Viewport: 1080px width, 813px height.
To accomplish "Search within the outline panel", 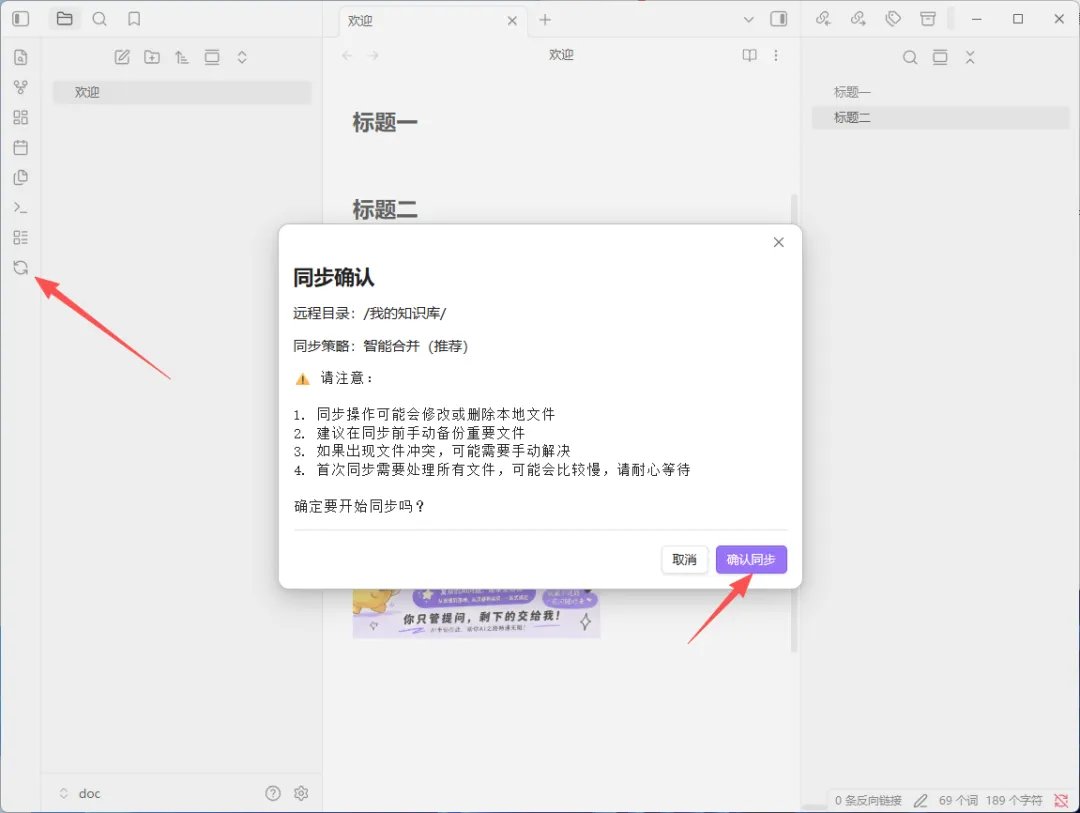I will click(x=910, y=57).
